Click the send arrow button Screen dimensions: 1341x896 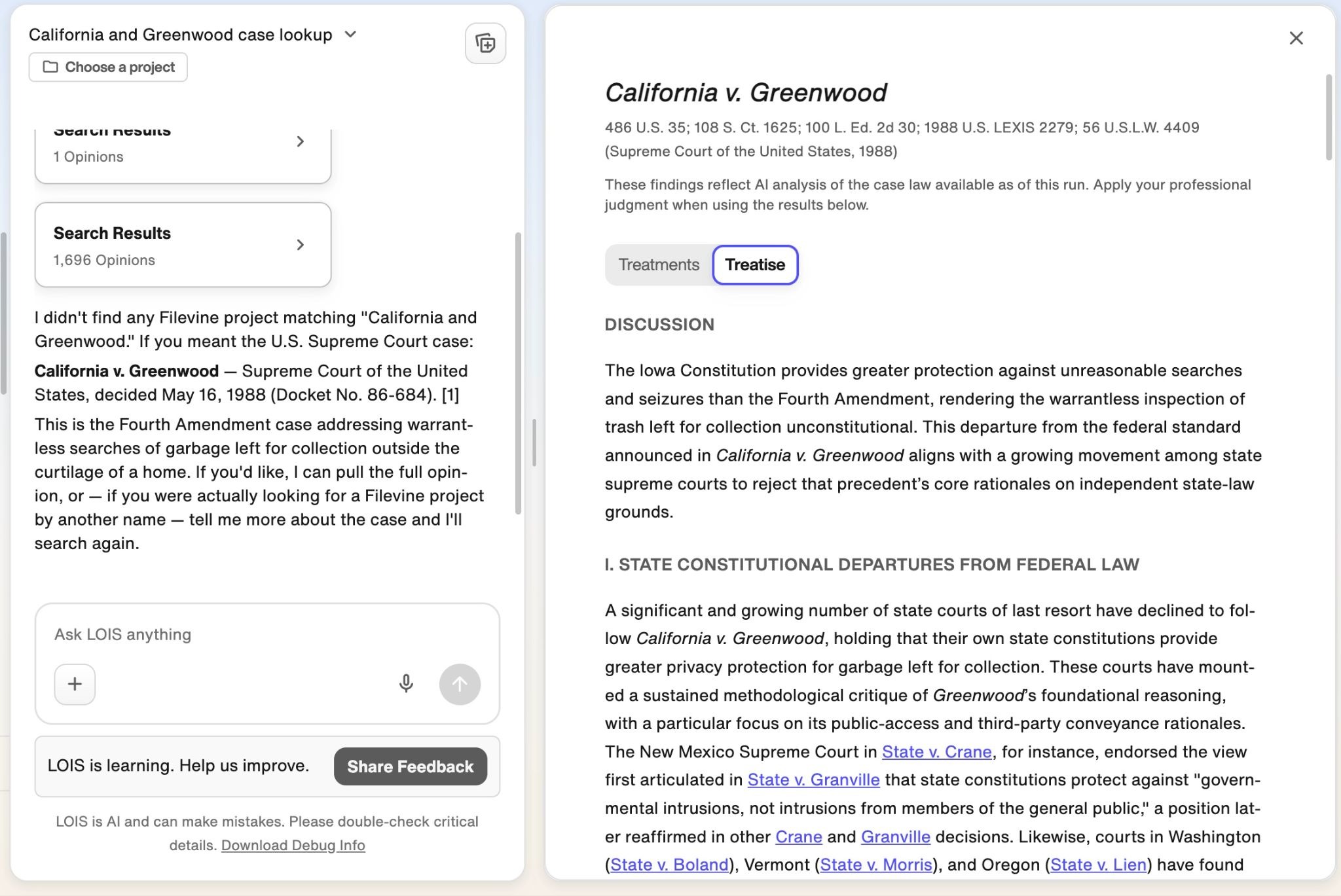click(460, 684)
